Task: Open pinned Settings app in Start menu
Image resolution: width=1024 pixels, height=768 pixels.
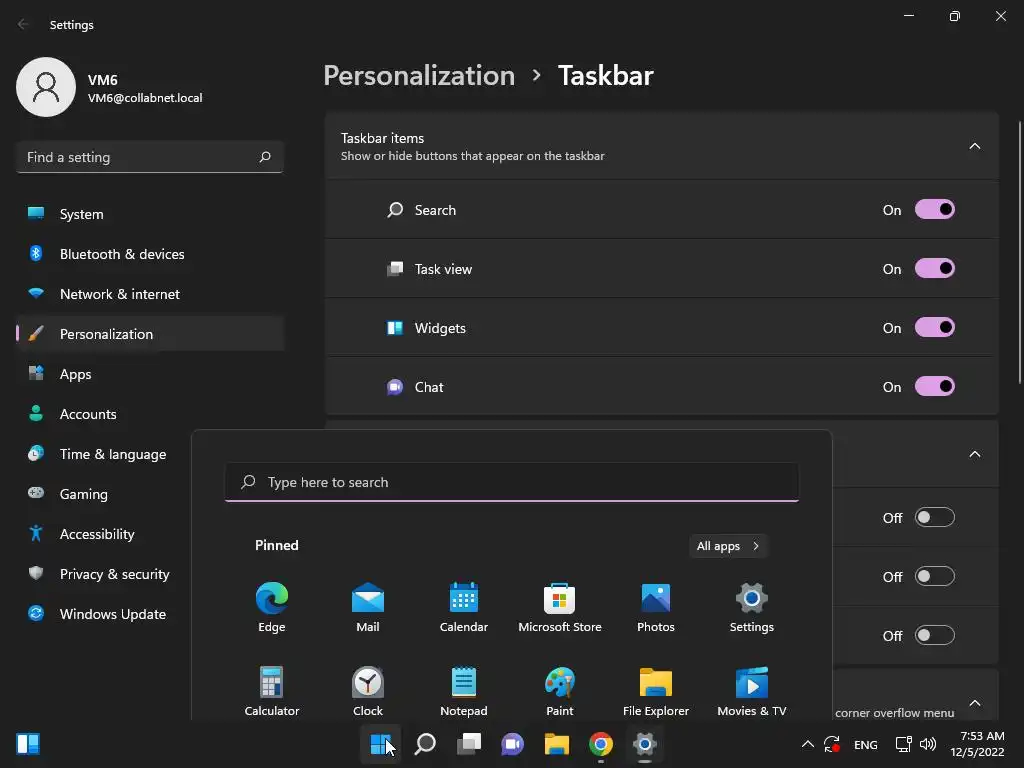Action: (752, 607)
